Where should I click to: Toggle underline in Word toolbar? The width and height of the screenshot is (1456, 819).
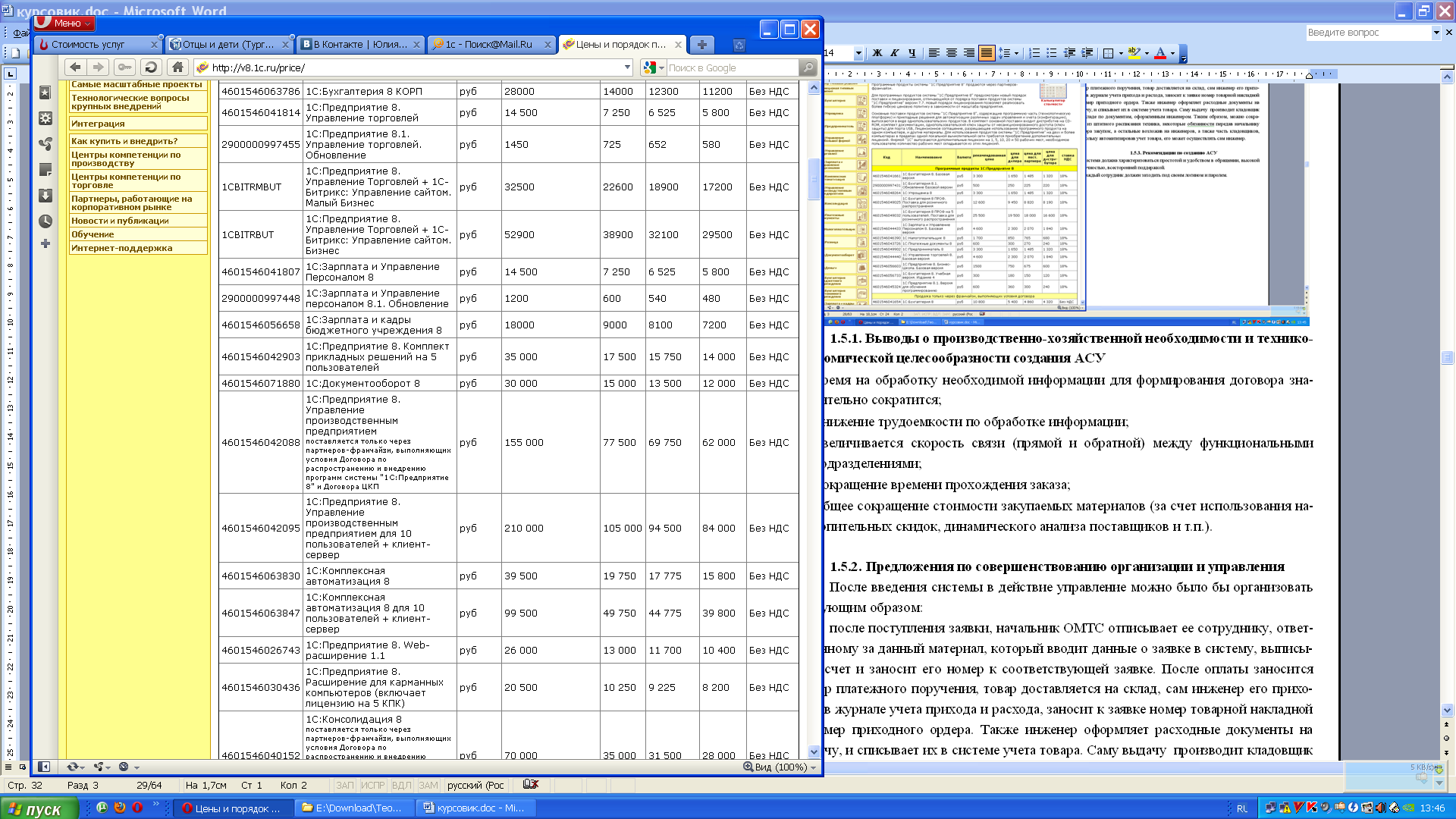[912, 53]
